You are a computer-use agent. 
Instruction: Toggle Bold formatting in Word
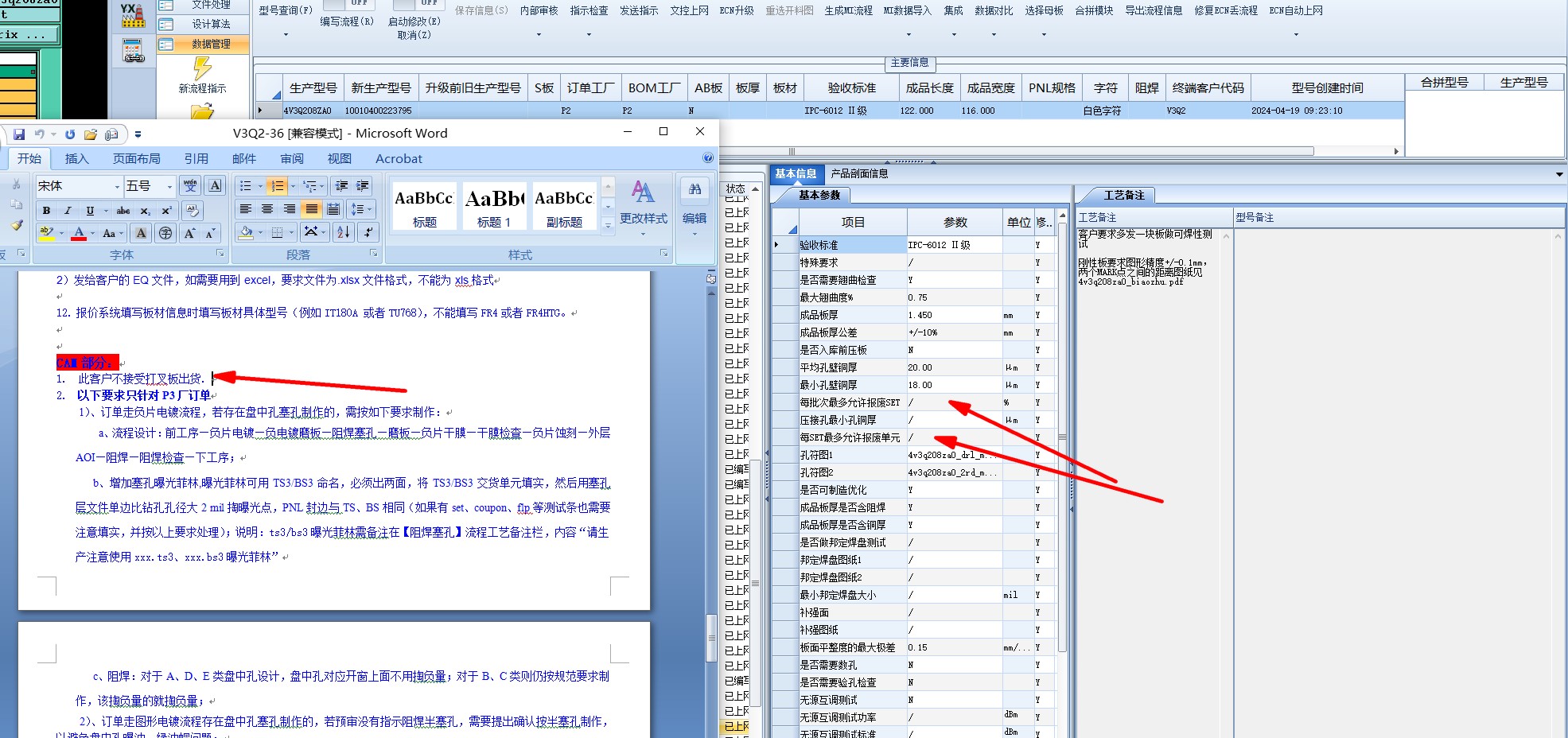coord(47,211)
